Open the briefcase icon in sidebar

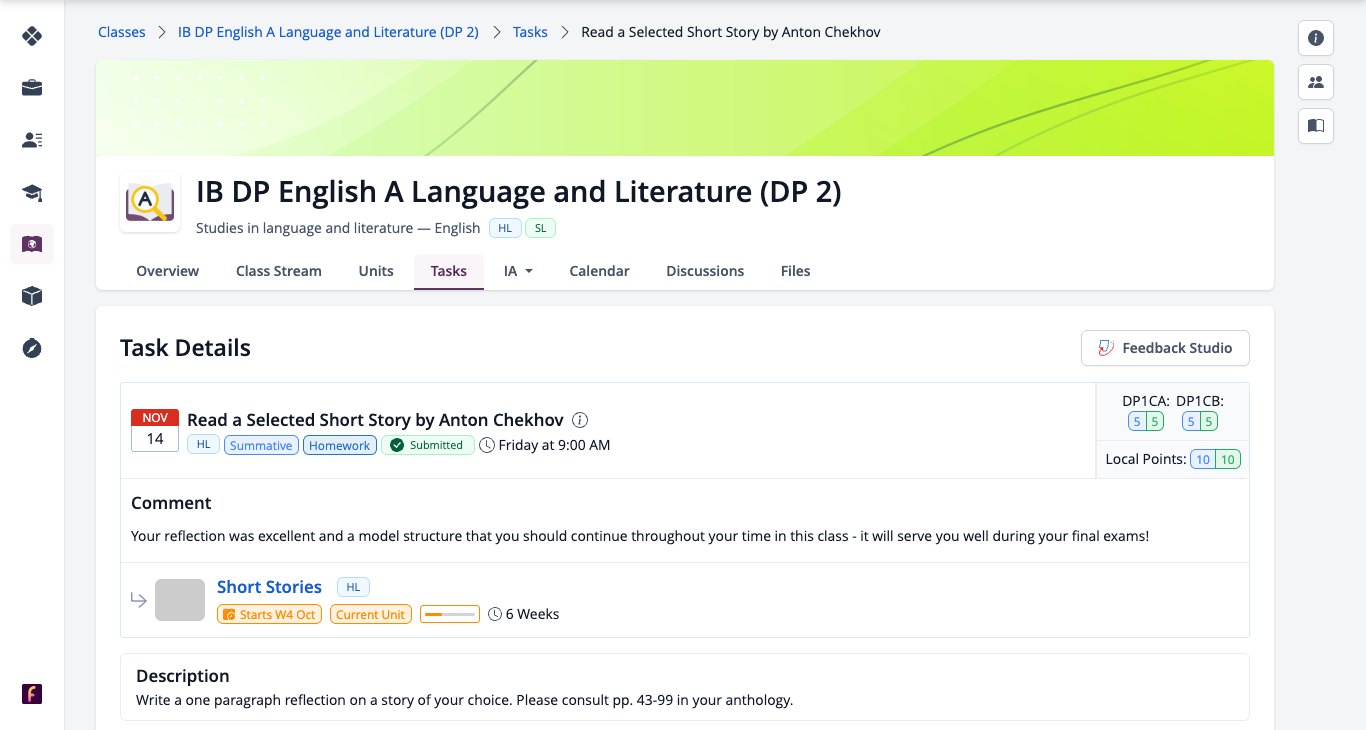pos(32,88)
